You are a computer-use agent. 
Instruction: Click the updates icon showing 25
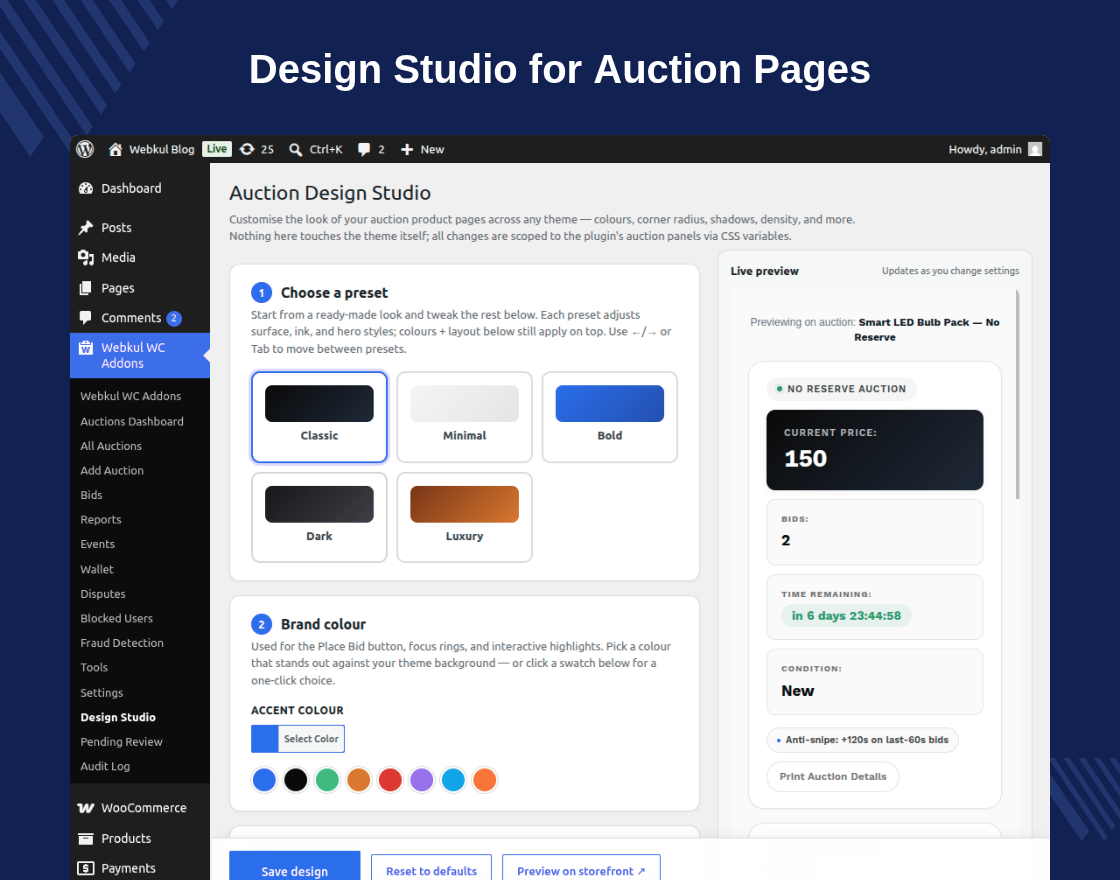point(247,149)
